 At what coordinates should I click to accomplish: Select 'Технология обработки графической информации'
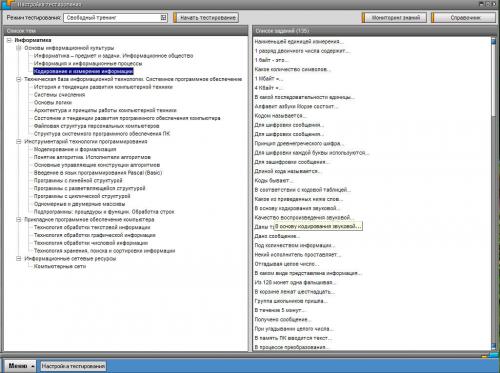coord(94,235)
